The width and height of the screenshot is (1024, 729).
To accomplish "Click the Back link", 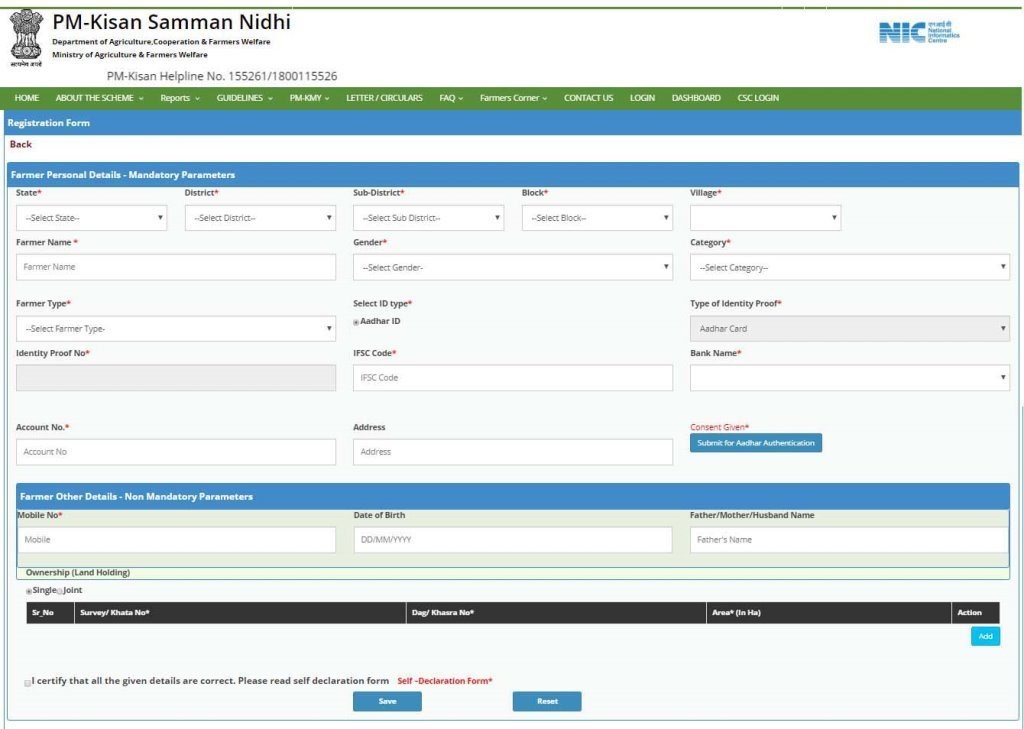I will [x=21, y=144].
